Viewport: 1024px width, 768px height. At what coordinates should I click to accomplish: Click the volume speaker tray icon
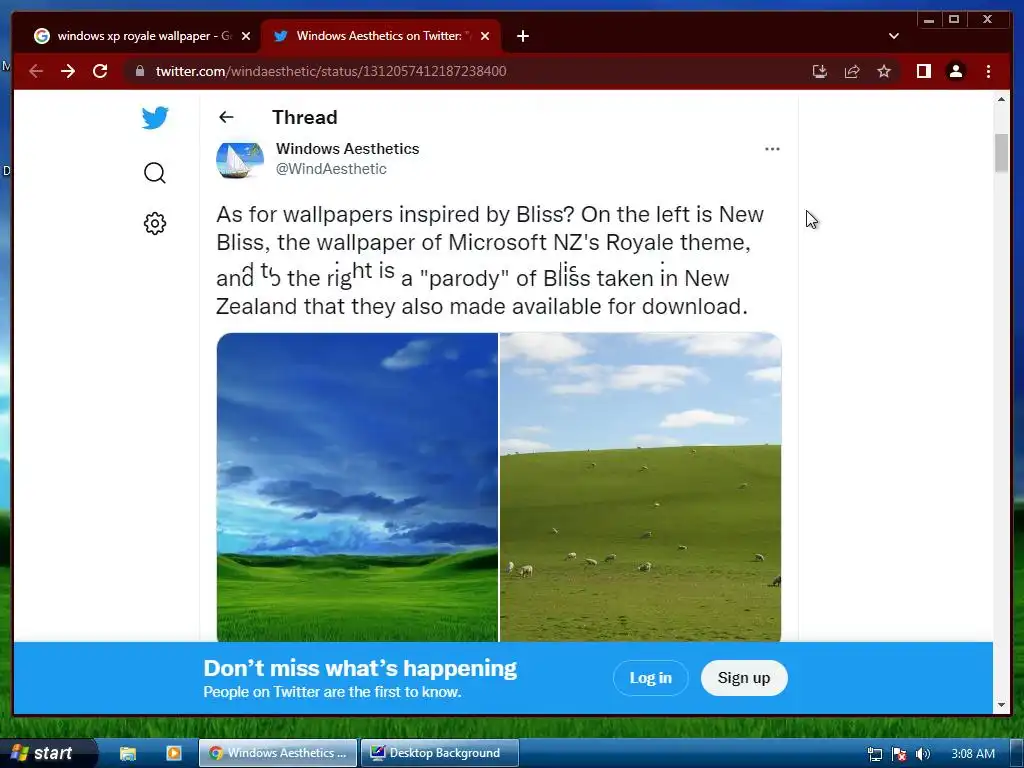point(922,754)
